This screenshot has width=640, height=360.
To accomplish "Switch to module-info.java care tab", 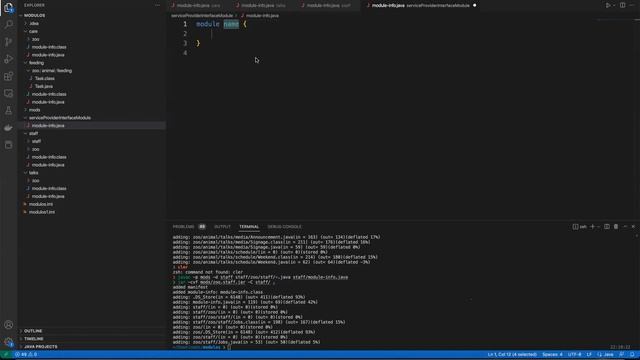I will click(198, 5).
